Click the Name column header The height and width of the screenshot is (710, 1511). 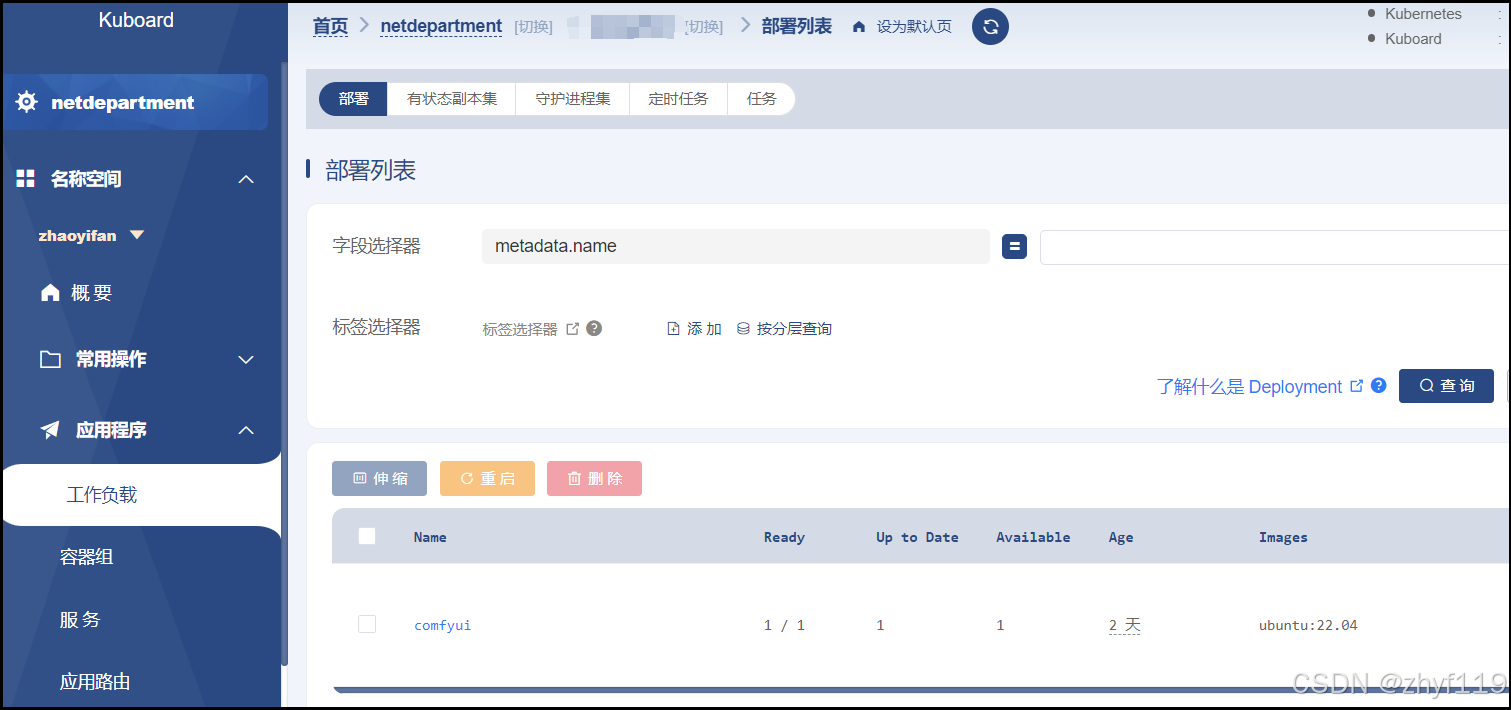click(x=430, y=537)
